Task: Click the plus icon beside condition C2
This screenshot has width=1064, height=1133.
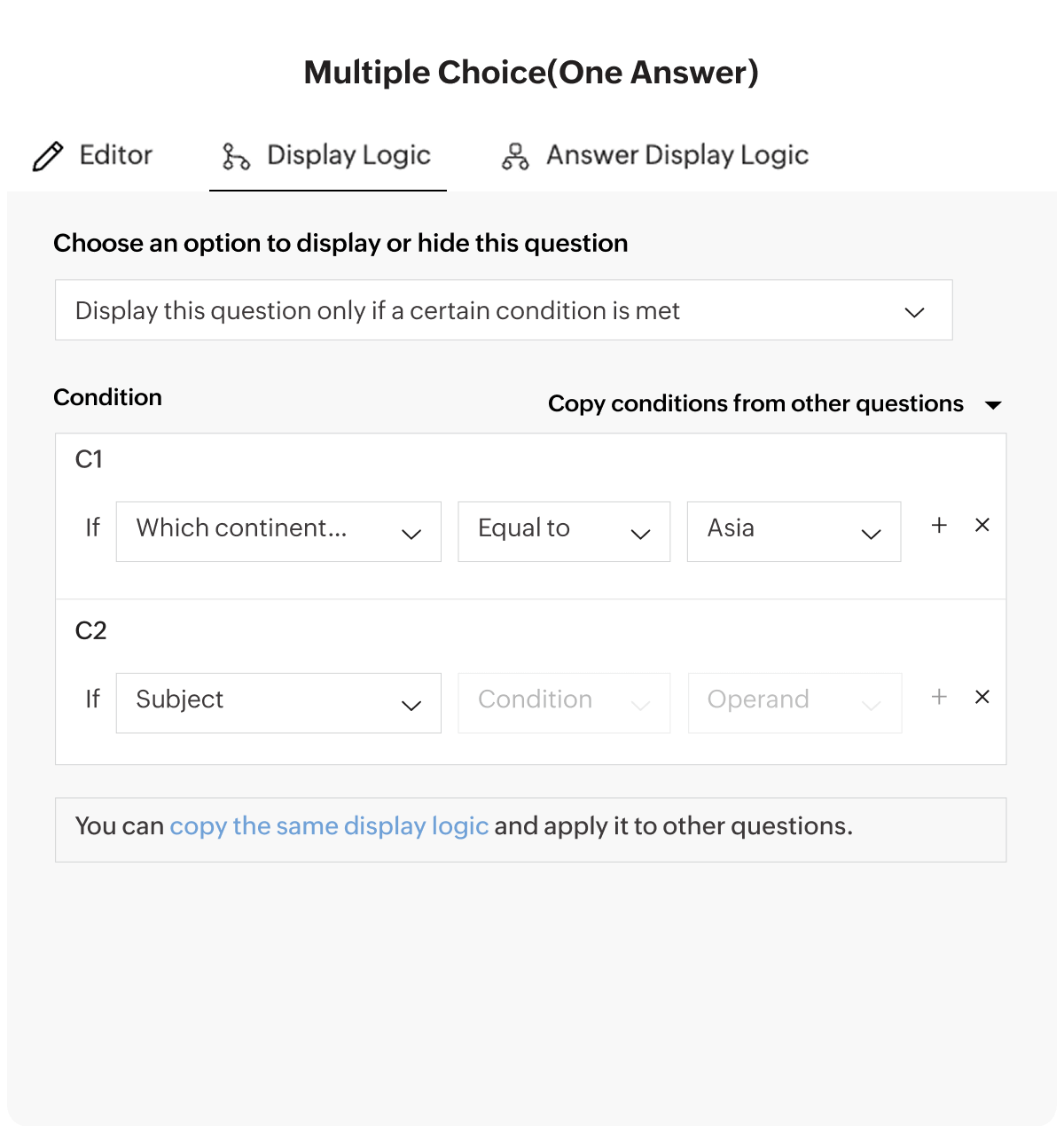Action: click(x=938, y=698)
